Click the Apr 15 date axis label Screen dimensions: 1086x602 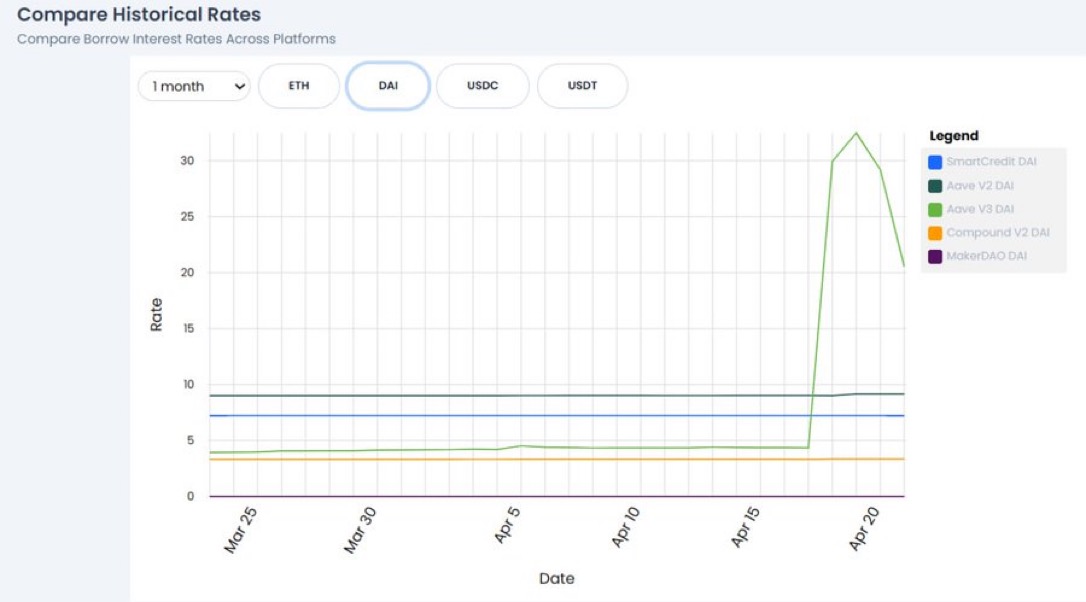tap(745, 527)
